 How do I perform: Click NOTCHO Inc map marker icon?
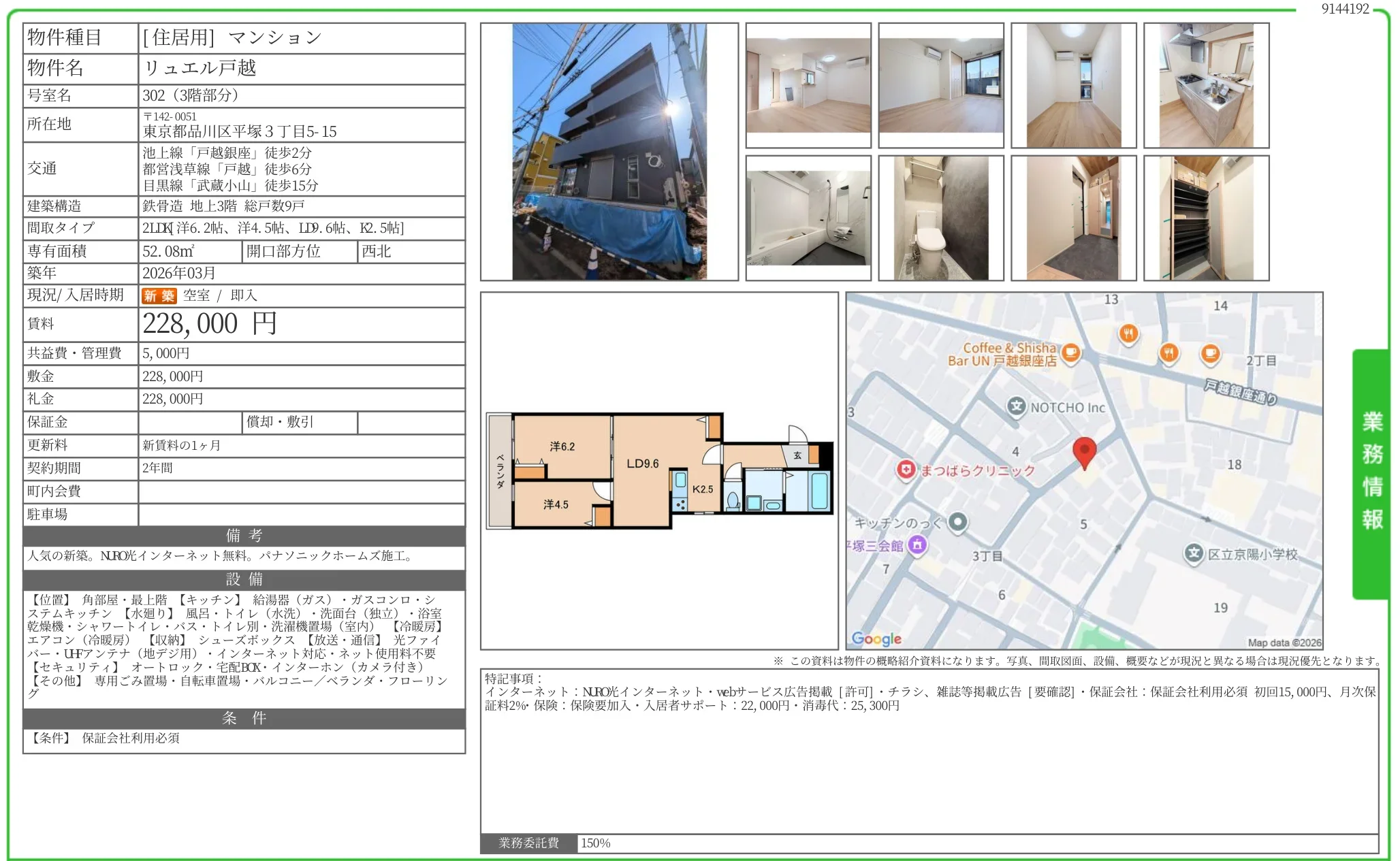point(1017,407)
